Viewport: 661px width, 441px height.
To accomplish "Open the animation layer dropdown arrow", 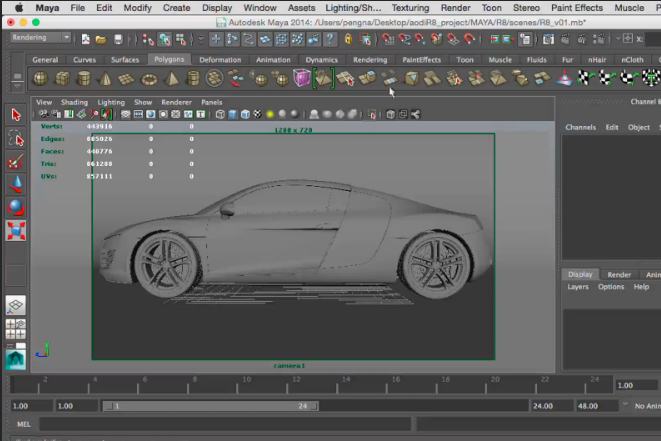I will (x=626, y=405).
